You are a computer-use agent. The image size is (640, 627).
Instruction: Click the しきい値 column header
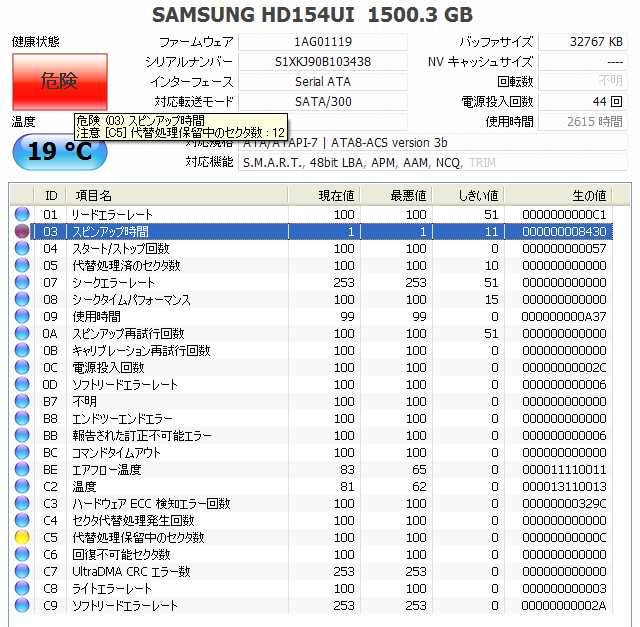[x=468, y=196]
